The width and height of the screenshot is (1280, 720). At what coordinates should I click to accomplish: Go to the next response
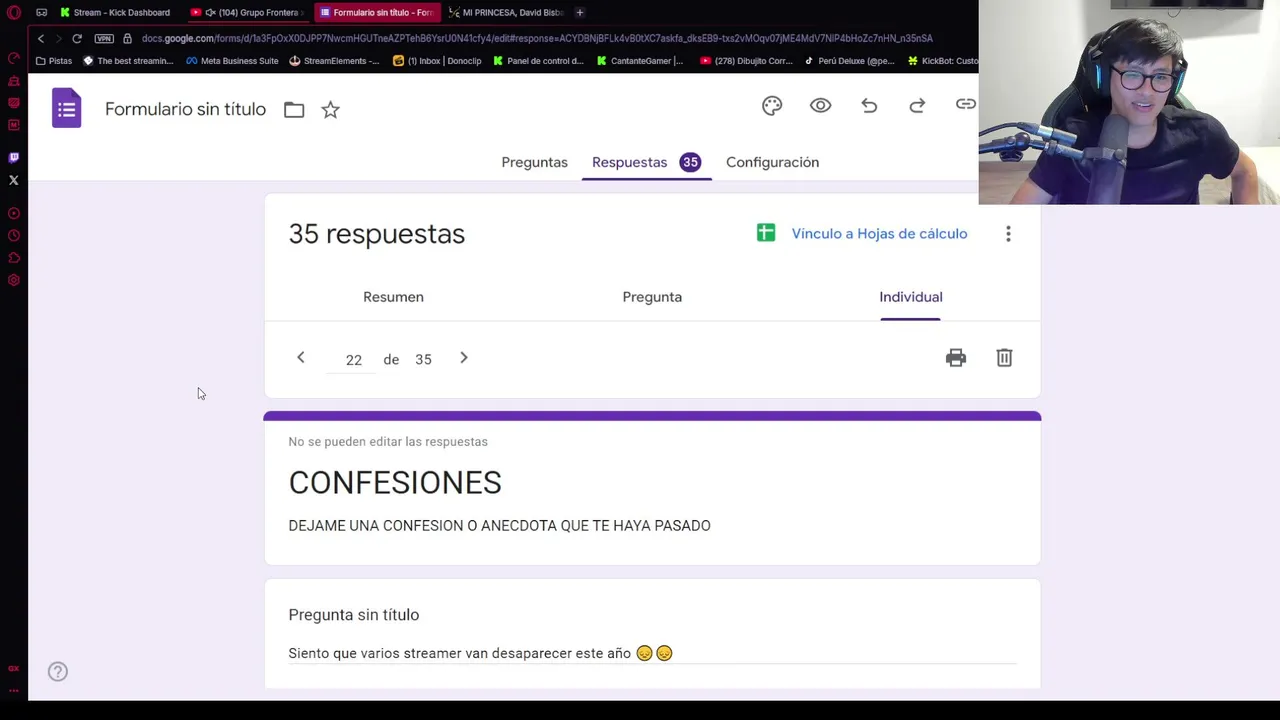tap(464, 358)
